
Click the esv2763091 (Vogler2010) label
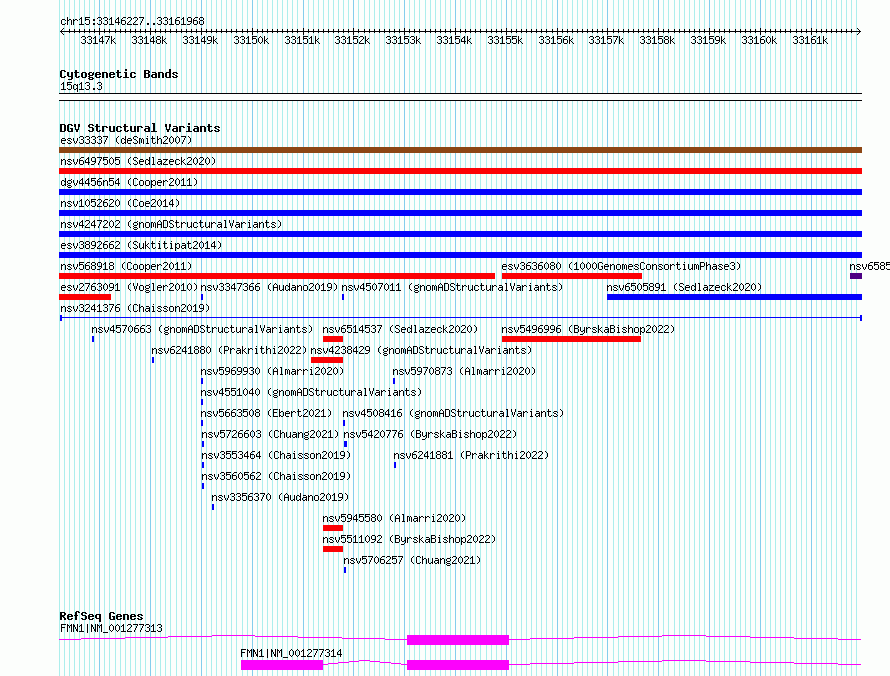129,287
